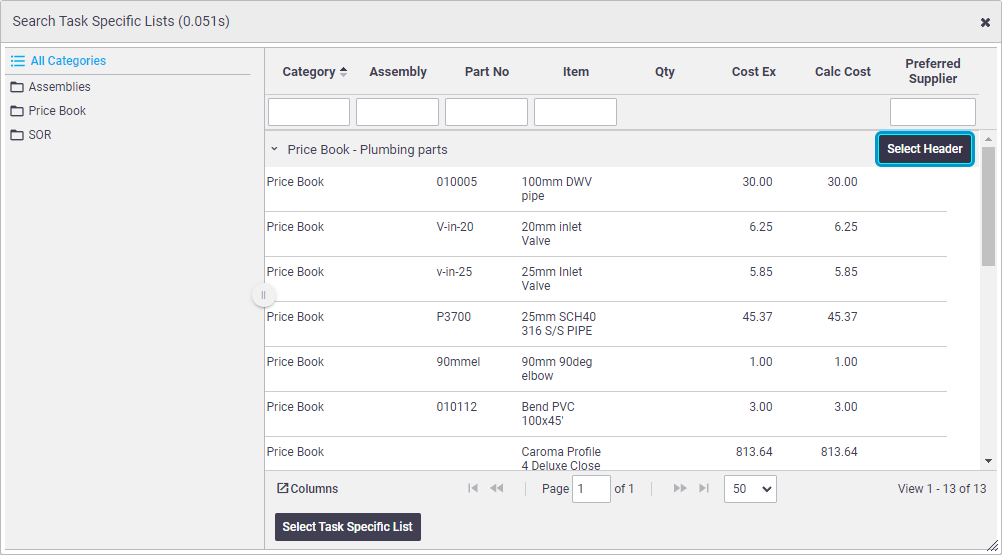Select the 90mm 90deg elbow item
This screenshot has width=1002, height=555.
point(557,369)
